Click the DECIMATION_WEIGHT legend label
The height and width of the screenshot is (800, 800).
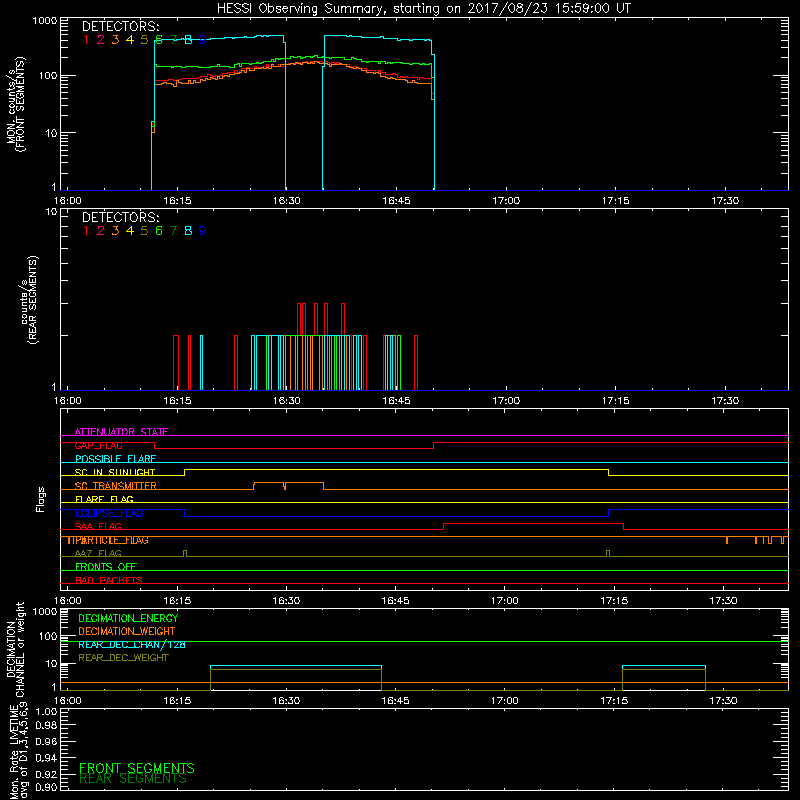(127, 632)
